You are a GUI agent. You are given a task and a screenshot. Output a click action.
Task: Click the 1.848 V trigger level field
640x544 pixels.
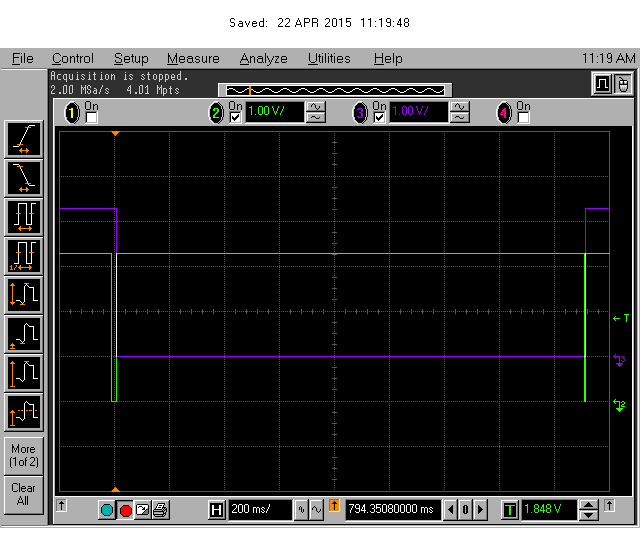point(549,509)
